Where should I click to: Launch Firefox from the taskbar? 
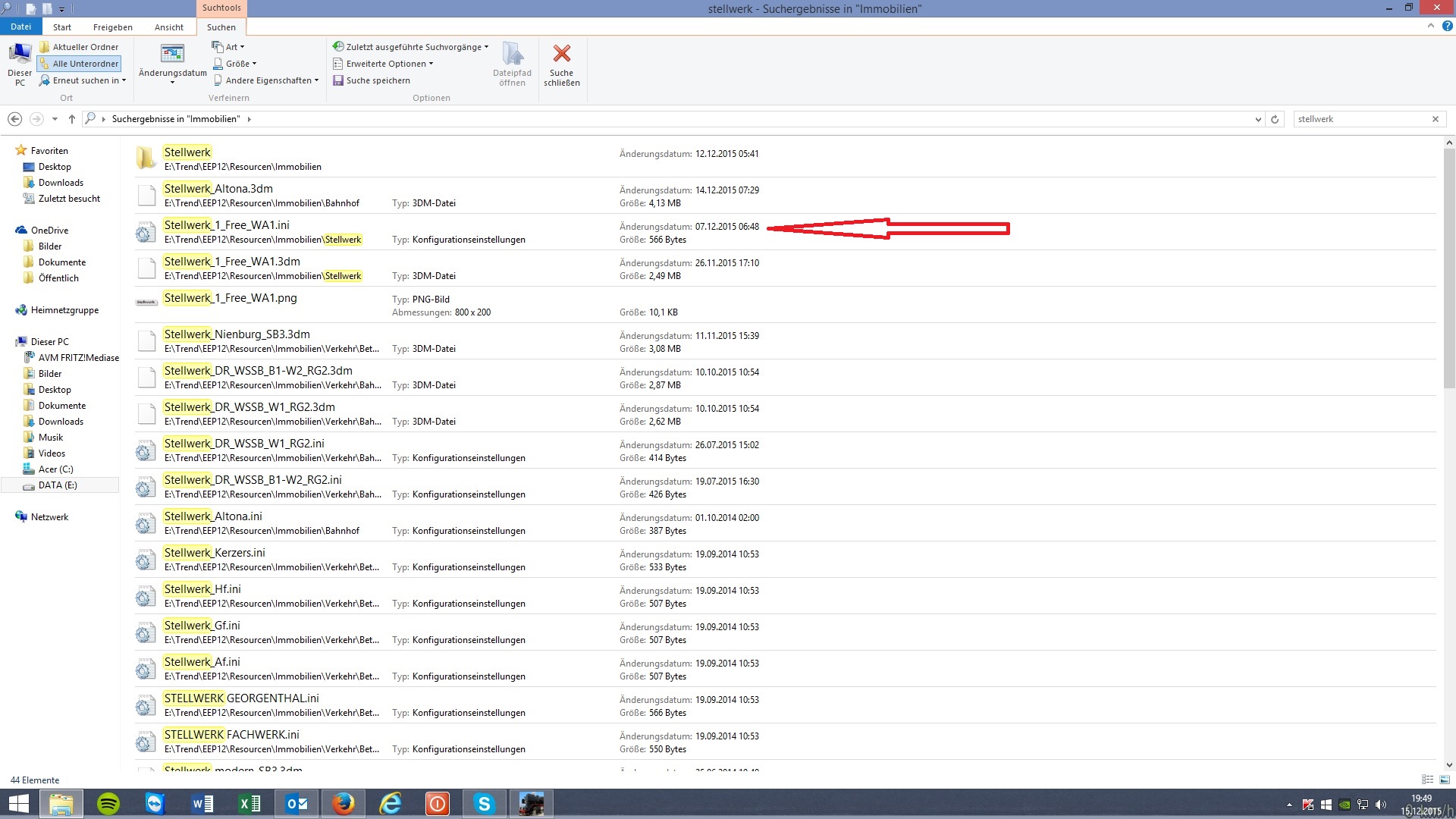pyautogui.click(x=344, y=803)
